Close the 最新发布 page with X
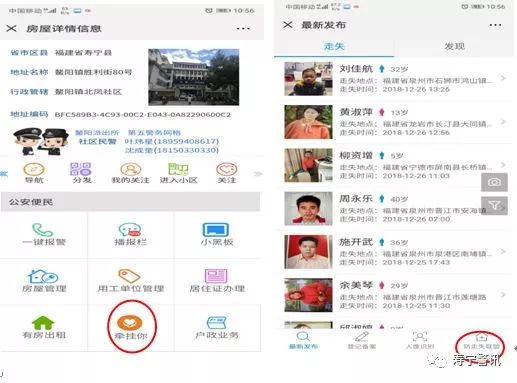Viewport: 517px width, 383px height. pyautogui.click(x=288, y=25)
